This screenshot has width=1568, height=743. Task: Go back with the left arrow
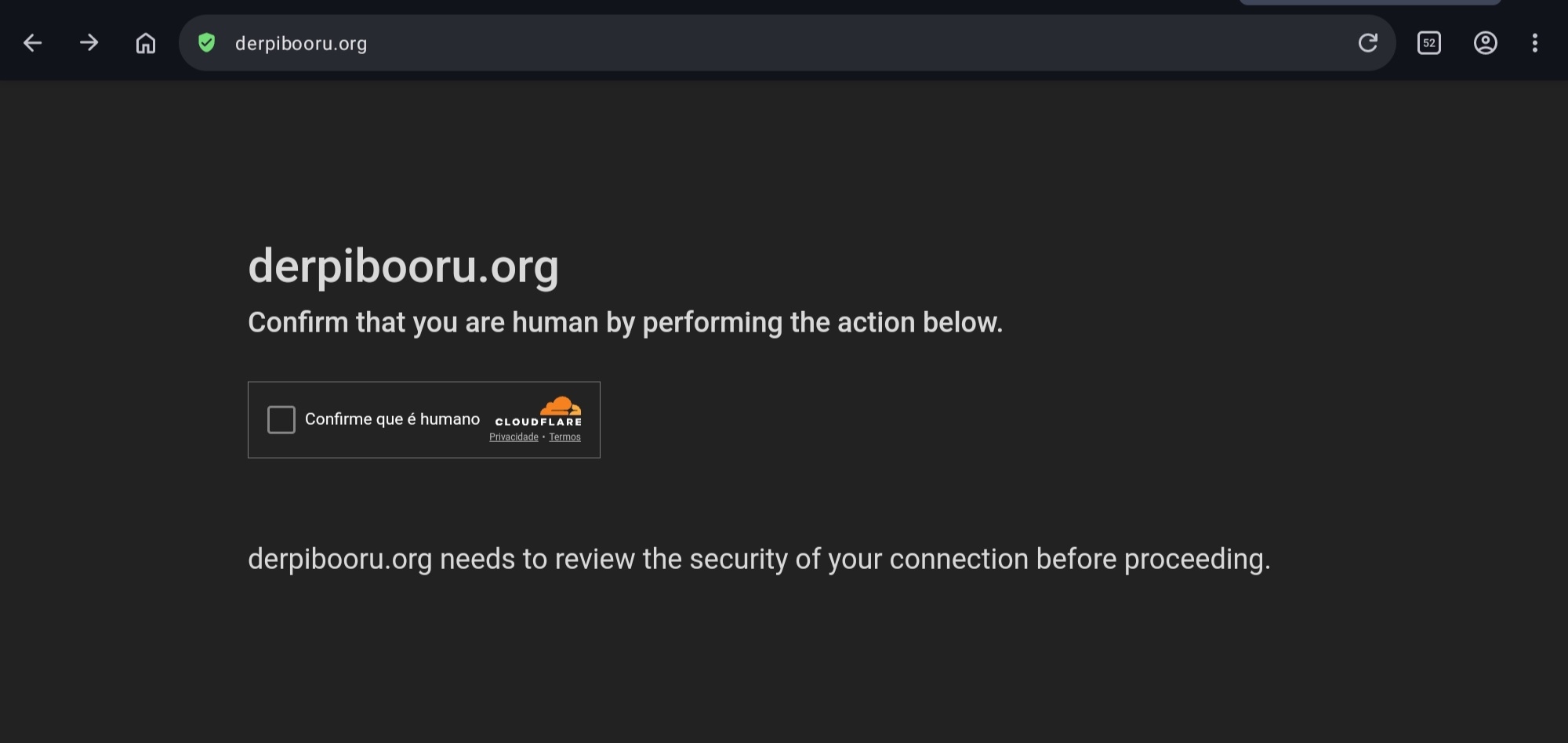(x=32, y=43)
